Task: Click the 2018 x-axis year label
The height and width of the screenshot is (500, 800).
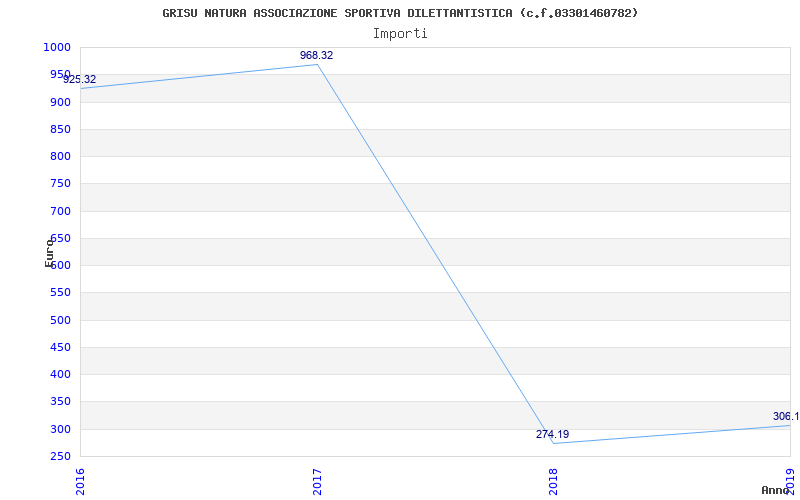Action: click(554, 482)
